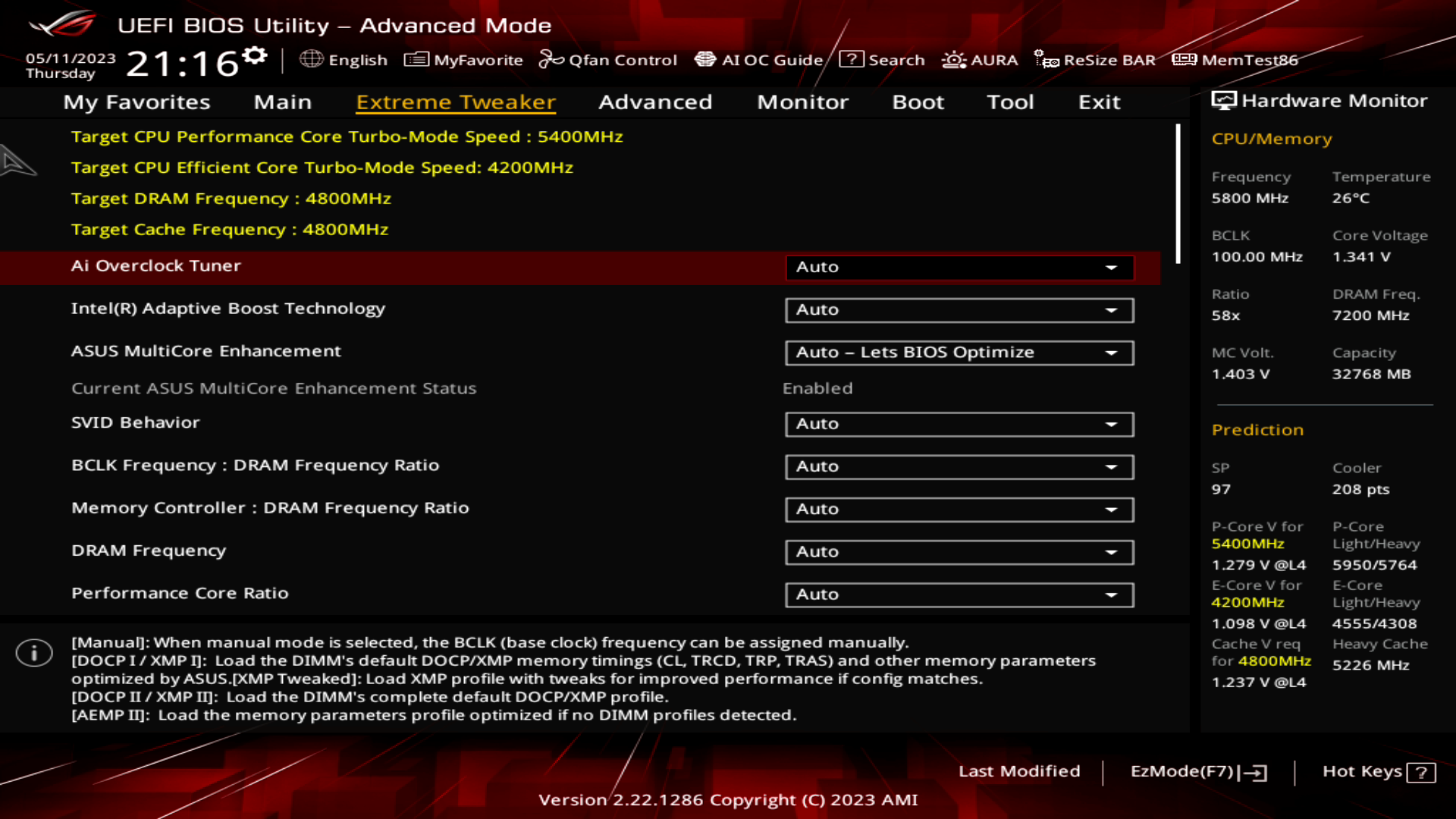Viewport: 1456px width, 819px height.
Task: Click Last Modified button
Action: (x=1019, y=771)
